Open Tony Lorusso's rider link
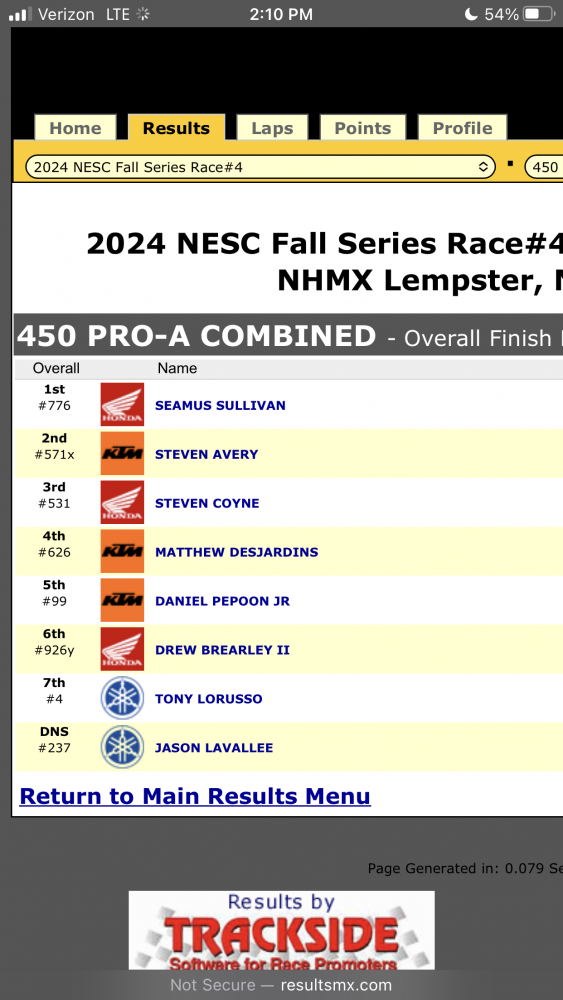 point(208,699)
